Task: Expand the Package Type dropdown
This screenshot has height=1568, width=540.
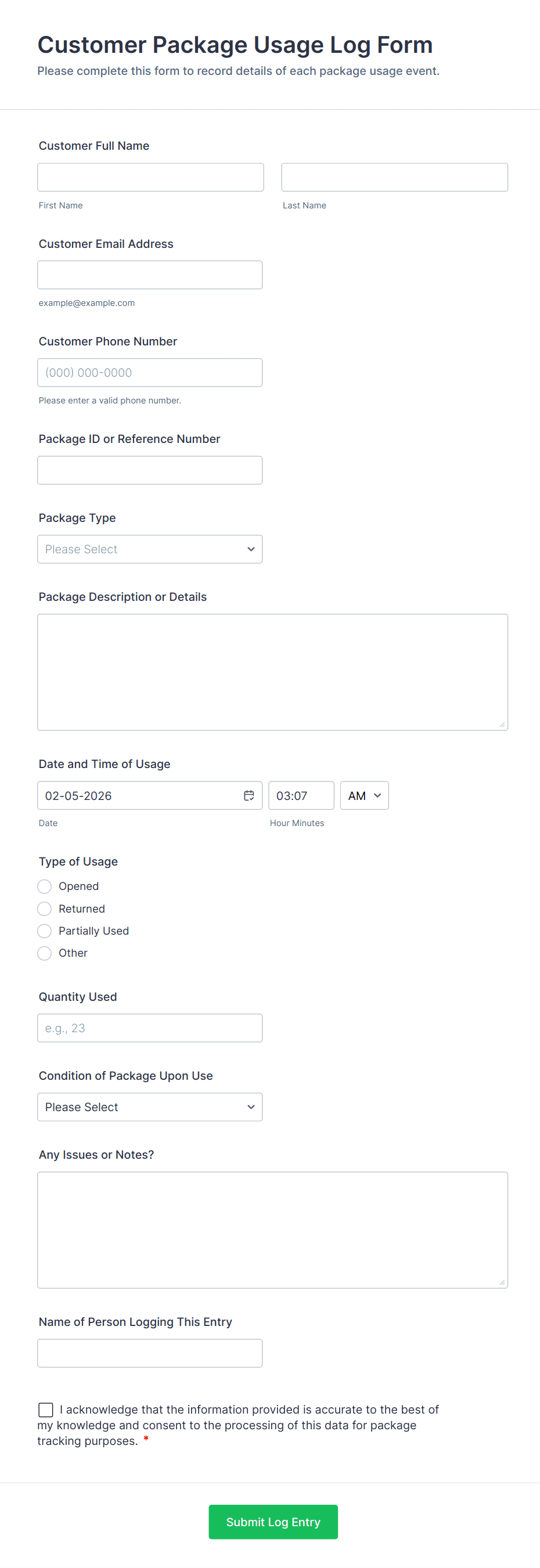Action: click(150, 549)
